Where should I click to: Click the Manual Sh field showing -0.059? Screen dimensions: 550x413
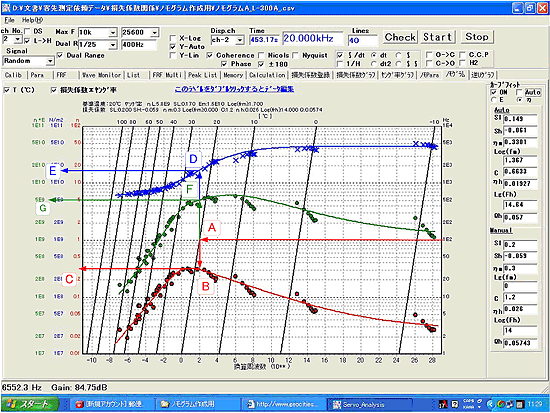coord(520,256)
